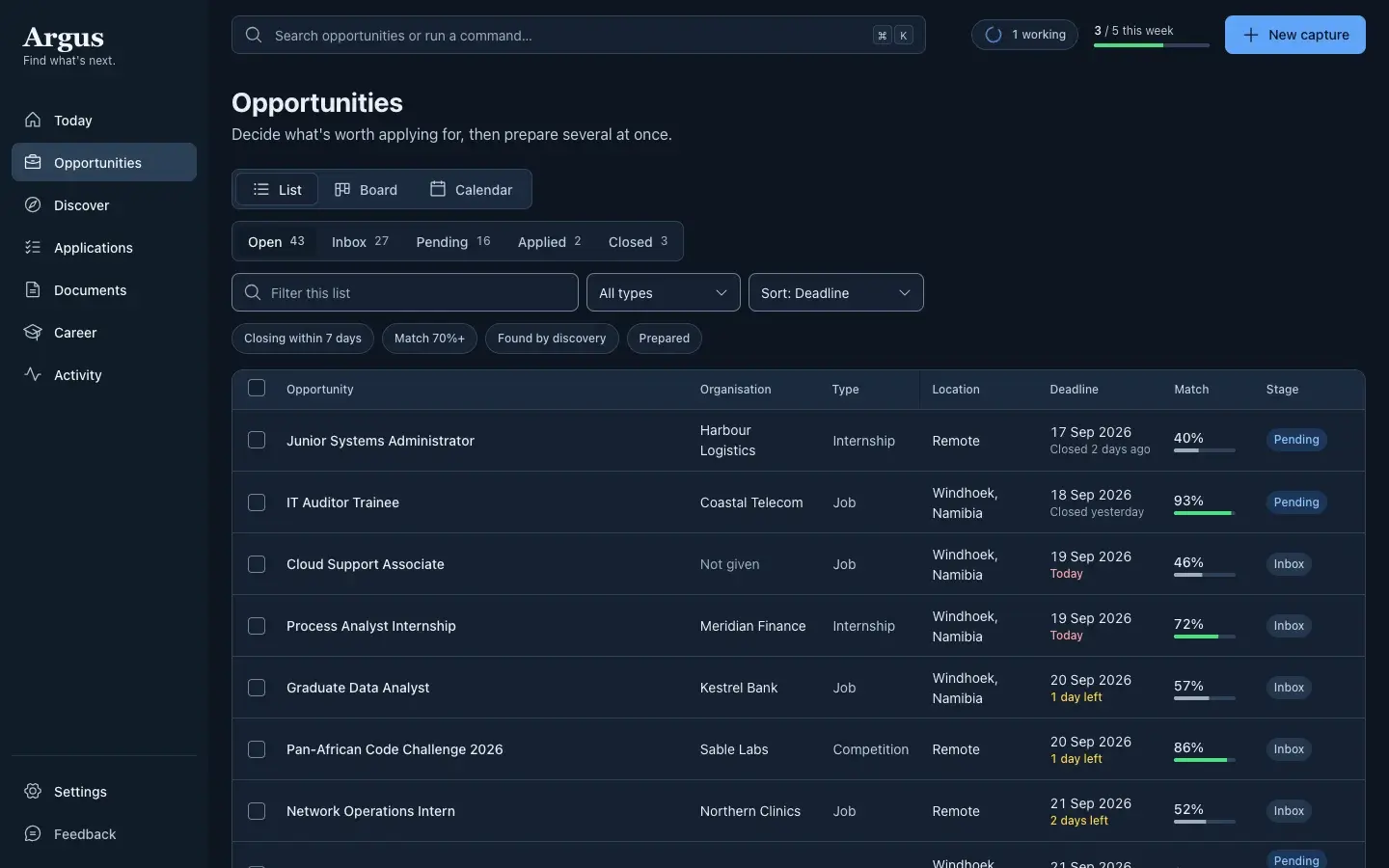Tick the Cloud Support Associate checkbox
The height and width of the screenshot is (868, 1389).
257,564
